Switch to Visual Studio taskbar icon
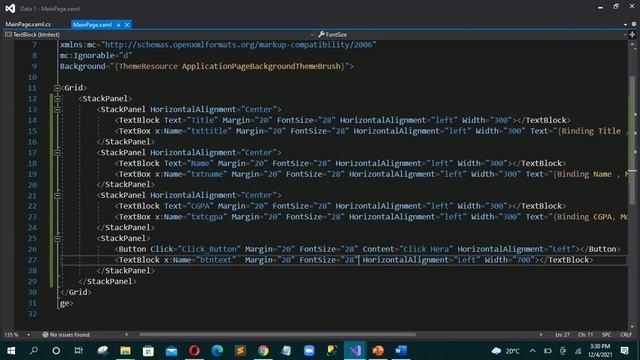 click(x=355, y=351)
